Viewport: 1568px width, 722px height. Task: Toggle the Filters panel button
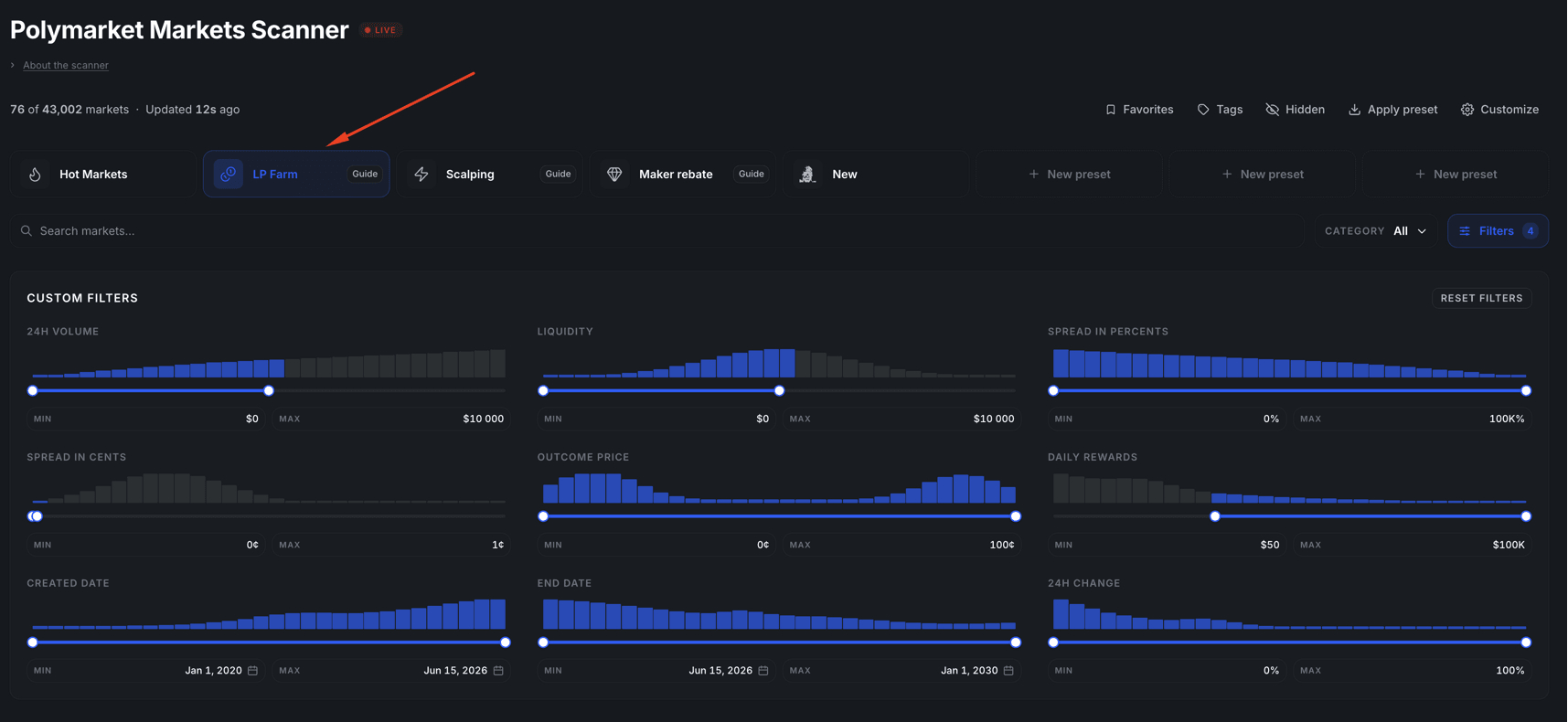(x=1498, y=231)
